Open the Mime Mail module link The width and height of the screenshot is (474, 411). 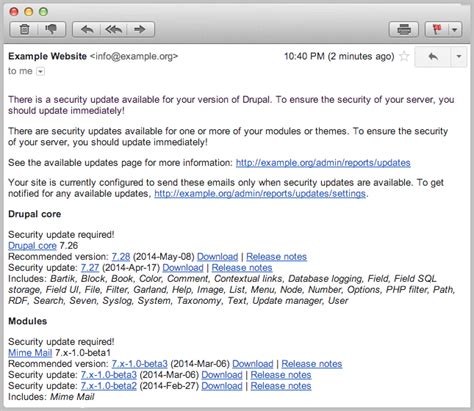tap(30, 353)
